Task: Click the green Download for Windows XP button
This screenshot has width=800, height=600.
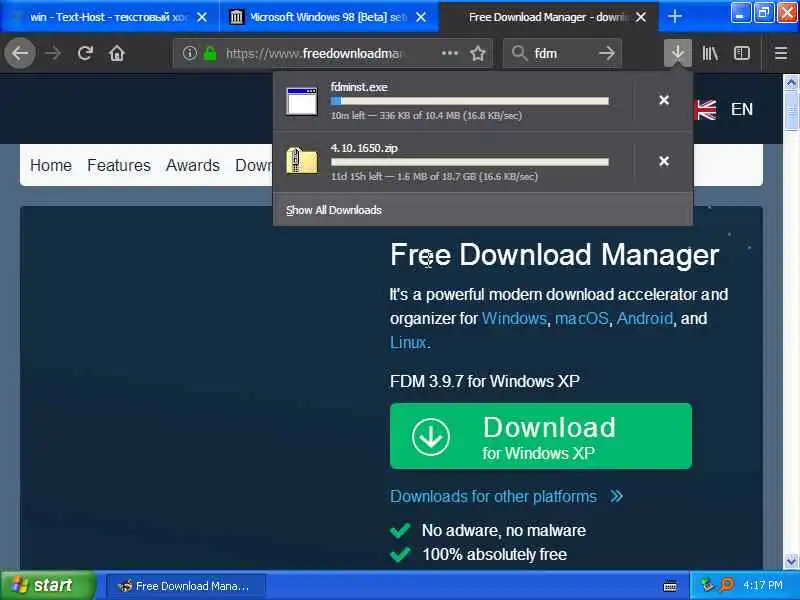Action: (540, 436)
